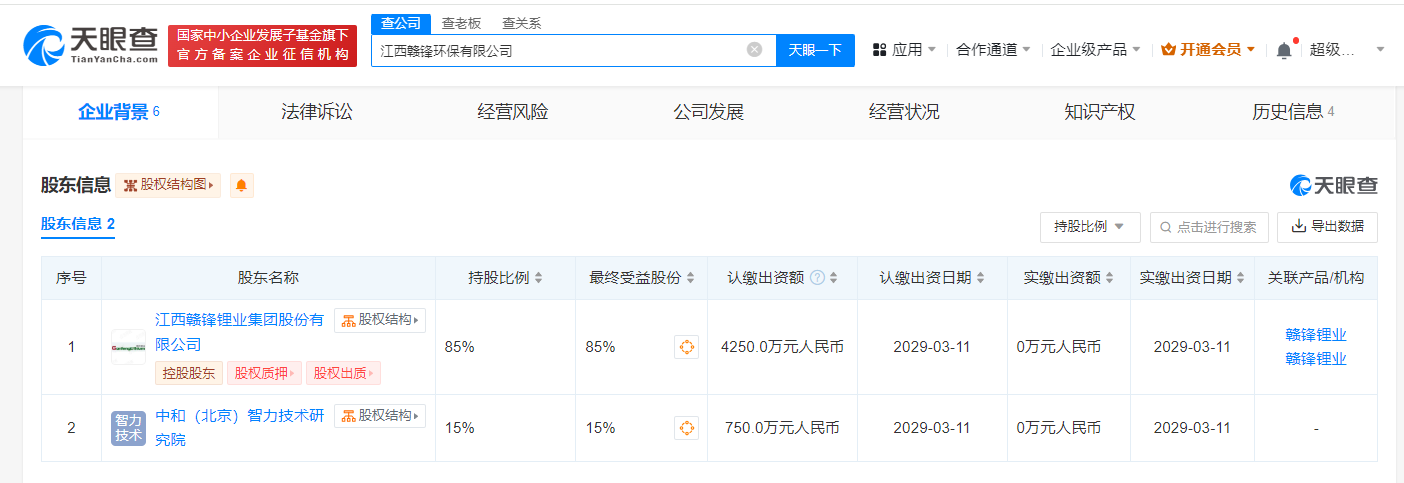Click the notification bell in top bar

pyautogui.click(x=1284, y=50)
